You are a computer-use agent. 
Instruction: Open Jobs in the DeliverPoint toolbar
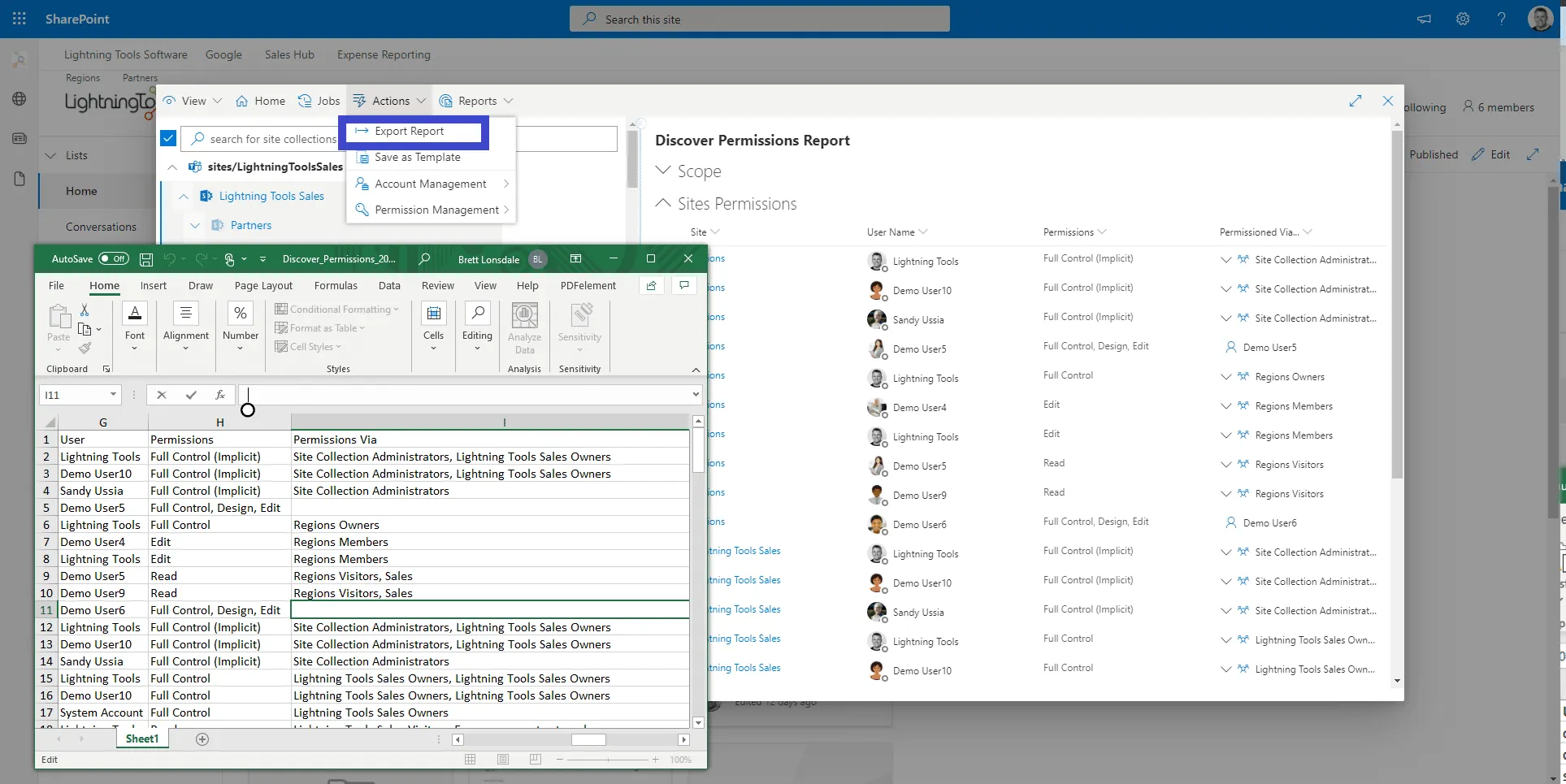(x=319, y=100)
